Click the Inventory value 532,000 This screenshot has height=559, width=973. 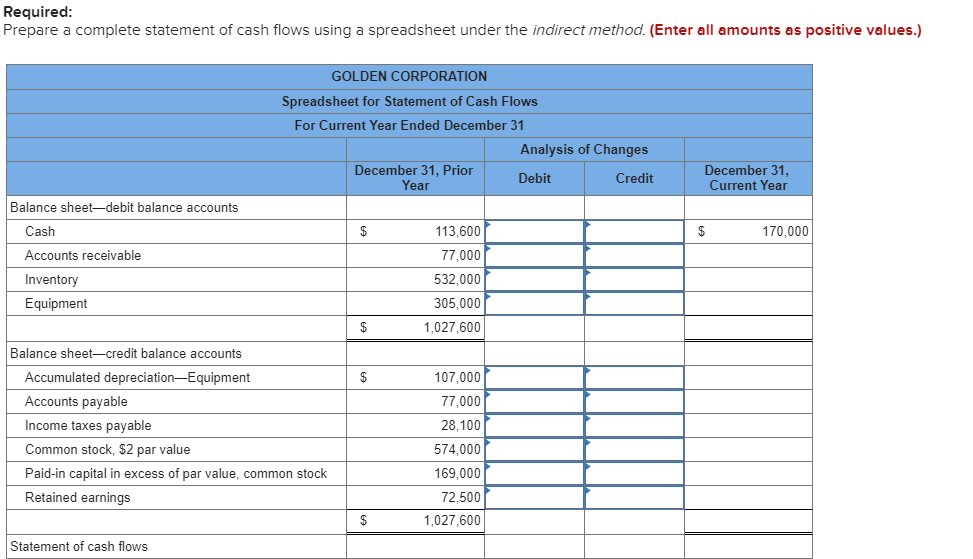(457, 280)
